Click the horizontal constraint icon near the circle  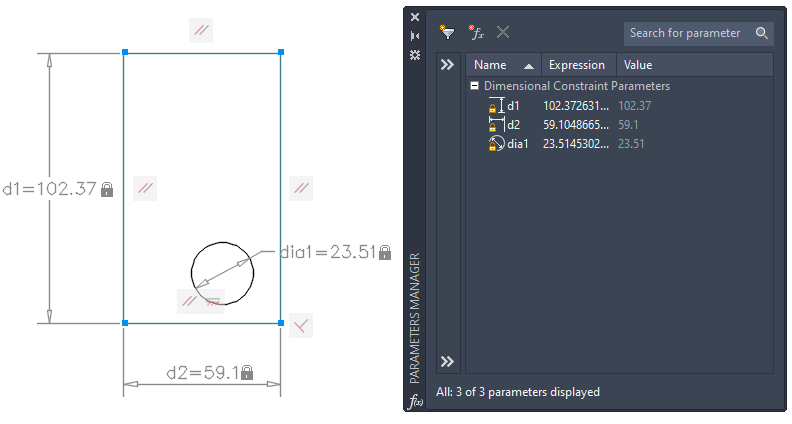[x=213, y=302]
